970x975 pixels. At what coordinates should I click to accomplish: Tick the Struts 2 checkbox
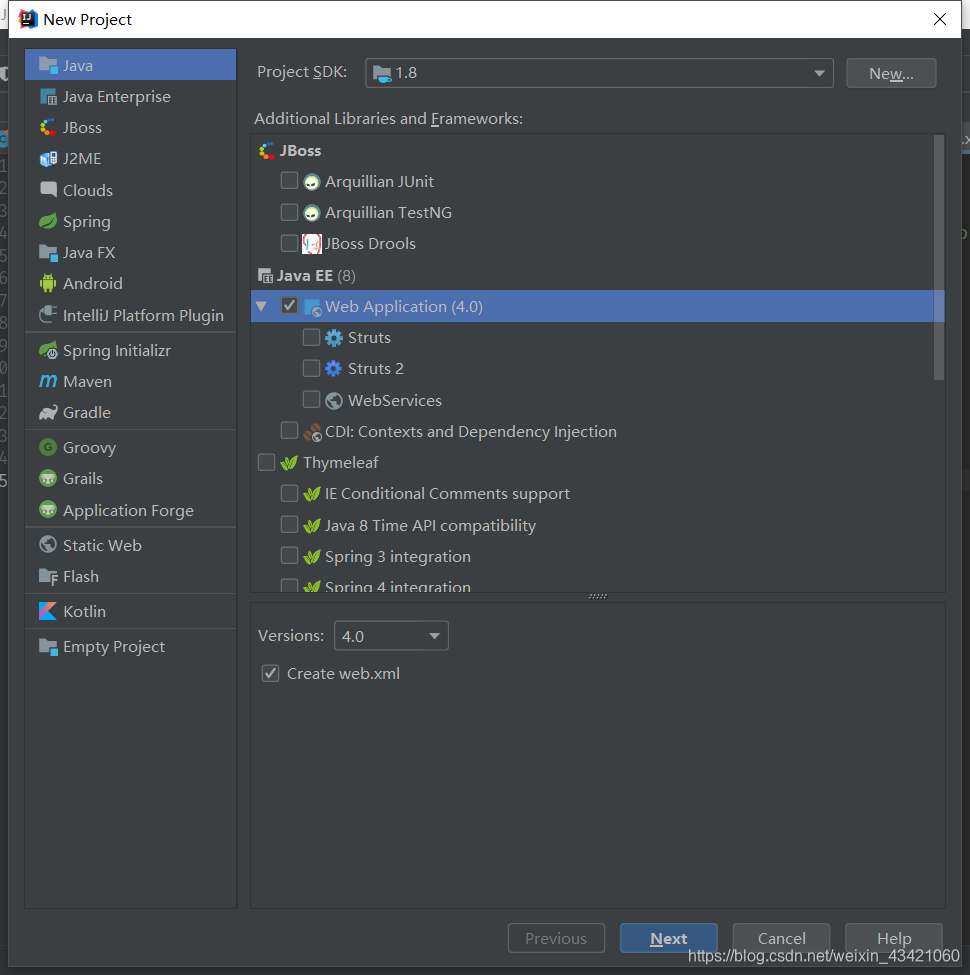click(311, 368)
